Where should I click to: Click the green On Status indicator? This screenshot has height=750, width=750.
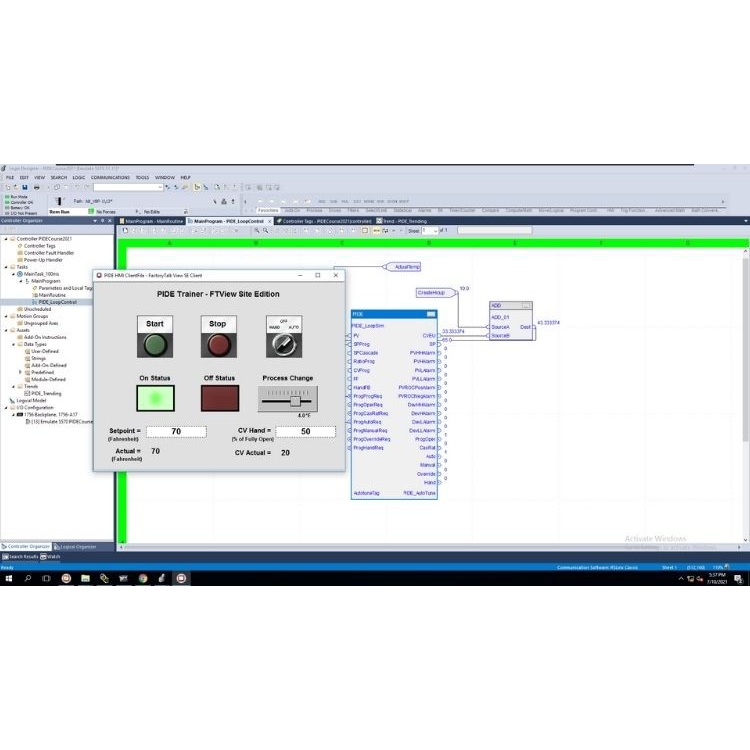[155, 398]
